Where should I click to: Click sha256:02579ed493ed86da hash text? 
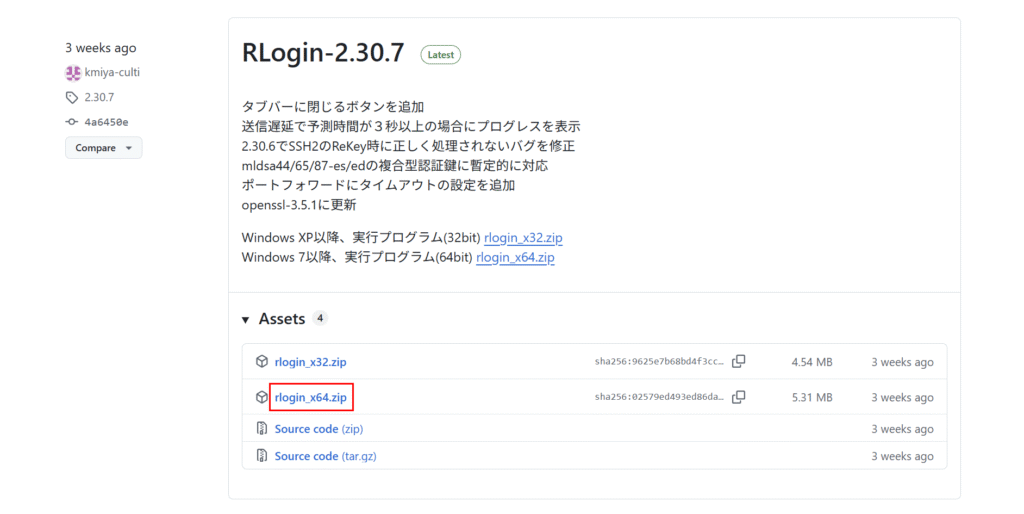[659, 397]
